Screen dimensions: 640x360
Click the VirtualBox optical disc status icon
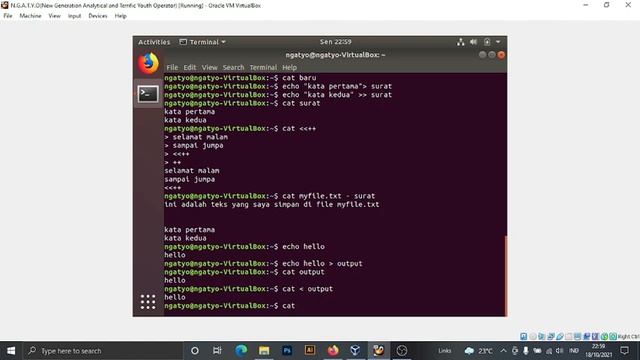point(533,336)
